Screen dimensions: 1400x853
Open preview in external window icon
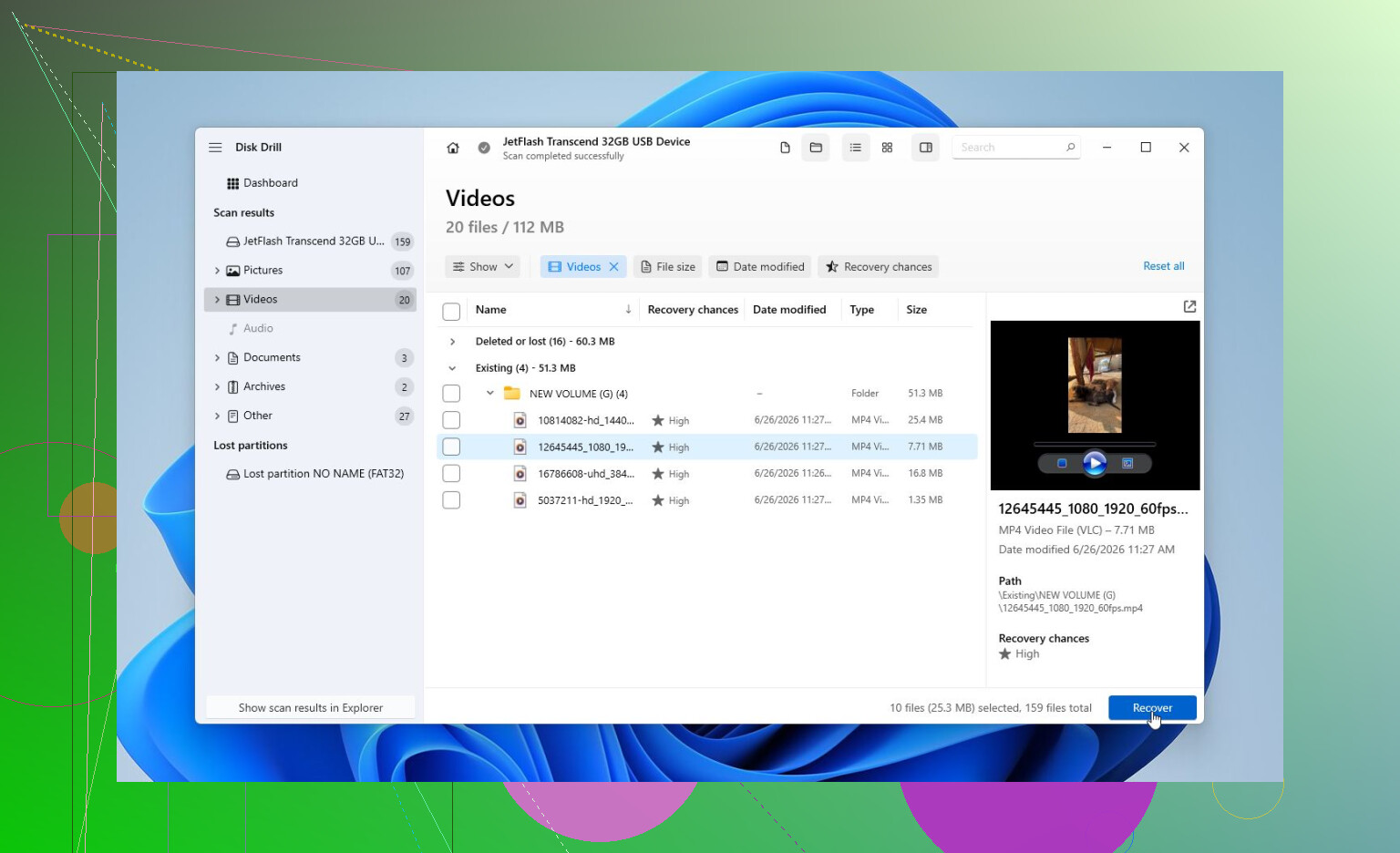pos(1189,307)
